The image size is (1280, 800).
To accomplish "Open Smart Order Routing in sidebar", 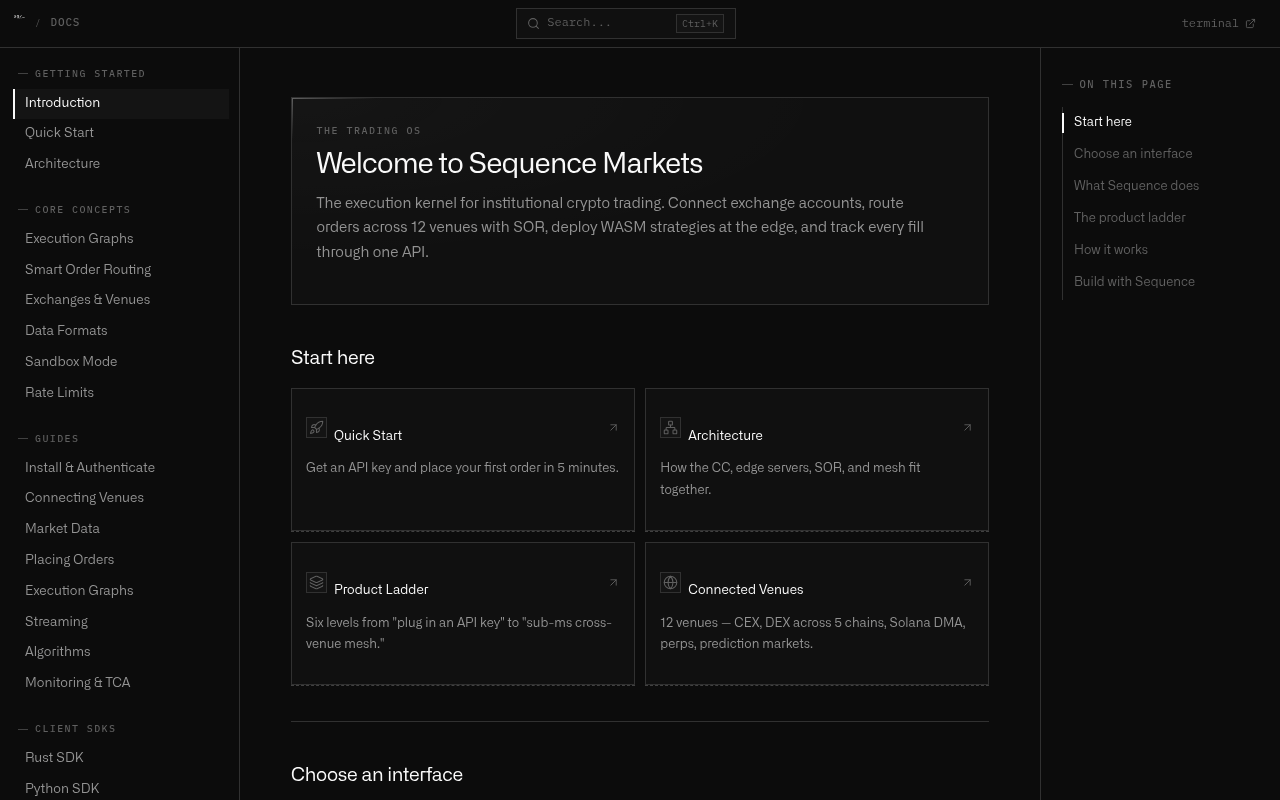I will point(88,270).
